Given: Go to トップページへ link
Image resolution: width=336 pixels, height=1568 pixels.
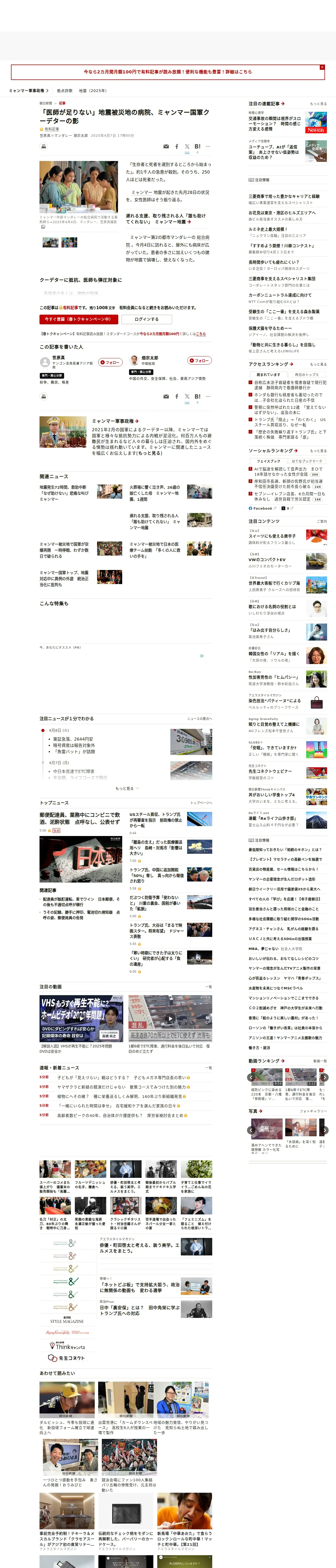Looking at the screenshot, I should coord(201,803).
